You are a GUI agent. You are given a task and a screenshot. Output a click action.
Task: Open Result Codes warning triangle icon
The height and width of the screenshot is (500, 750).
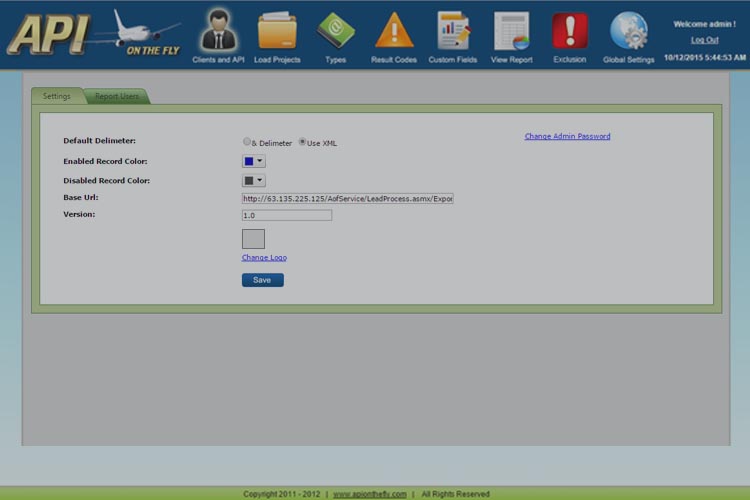click(x=394, y=31)
